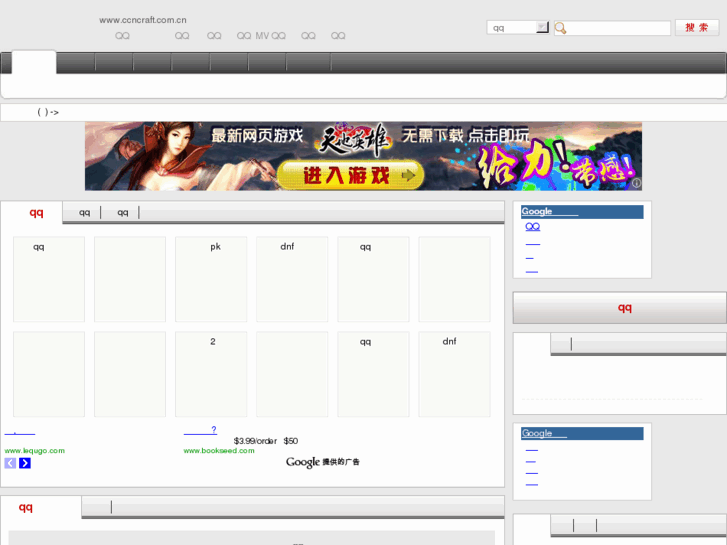Screen dimensions: 727x545
Task: Open the QQ link under first Google ads box
Action: point(533,226)
